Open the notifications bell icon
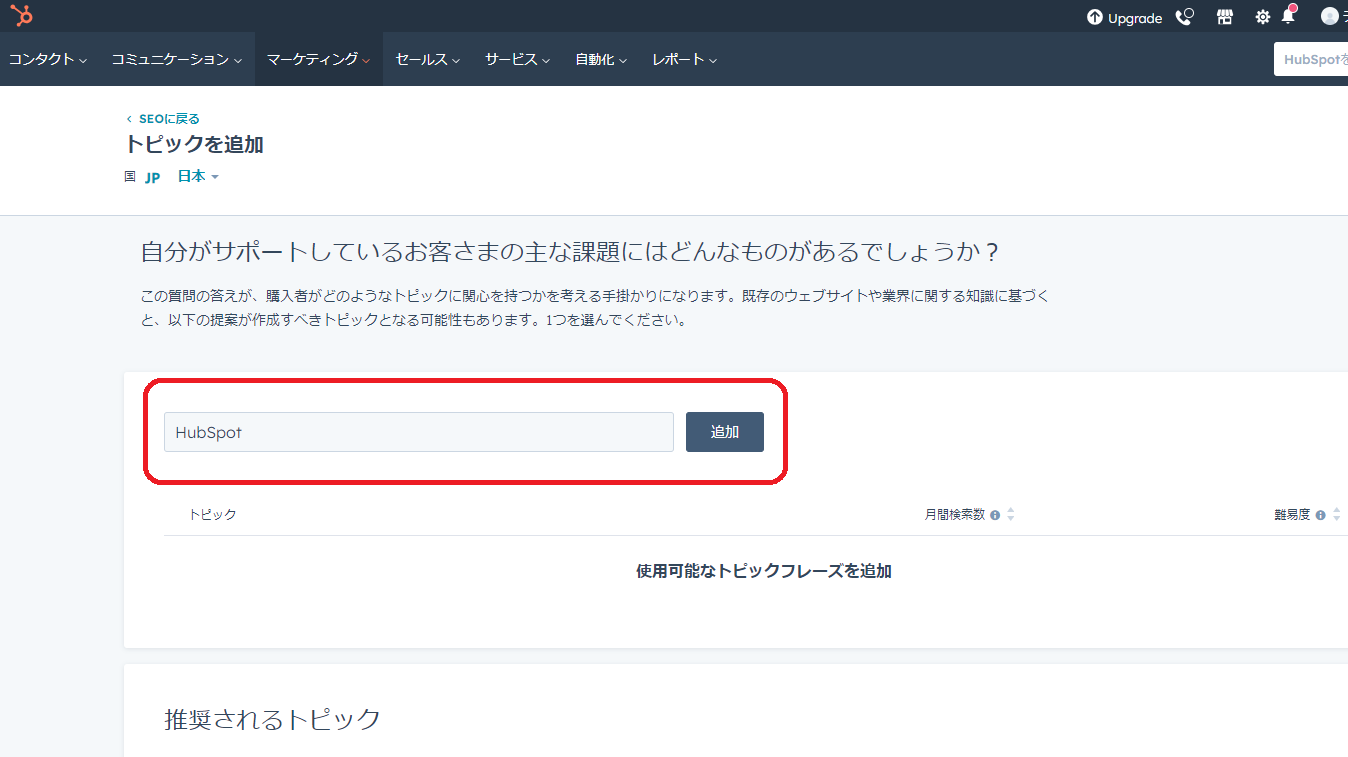Image resolution: width=1348 pixels, height=757 pixels. pos(1289,16)
